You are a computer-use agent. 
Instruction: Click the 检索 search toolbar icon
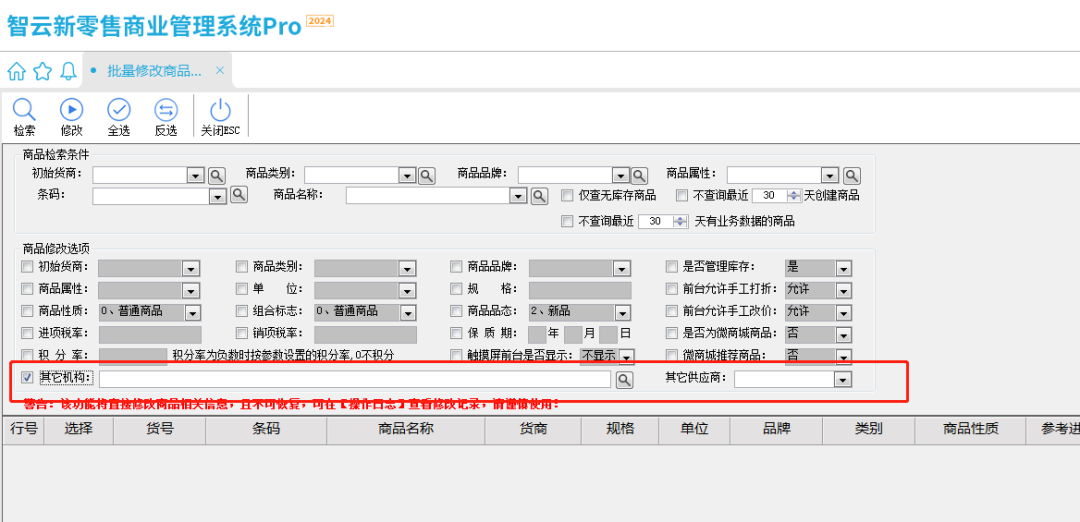pos(24,110)
